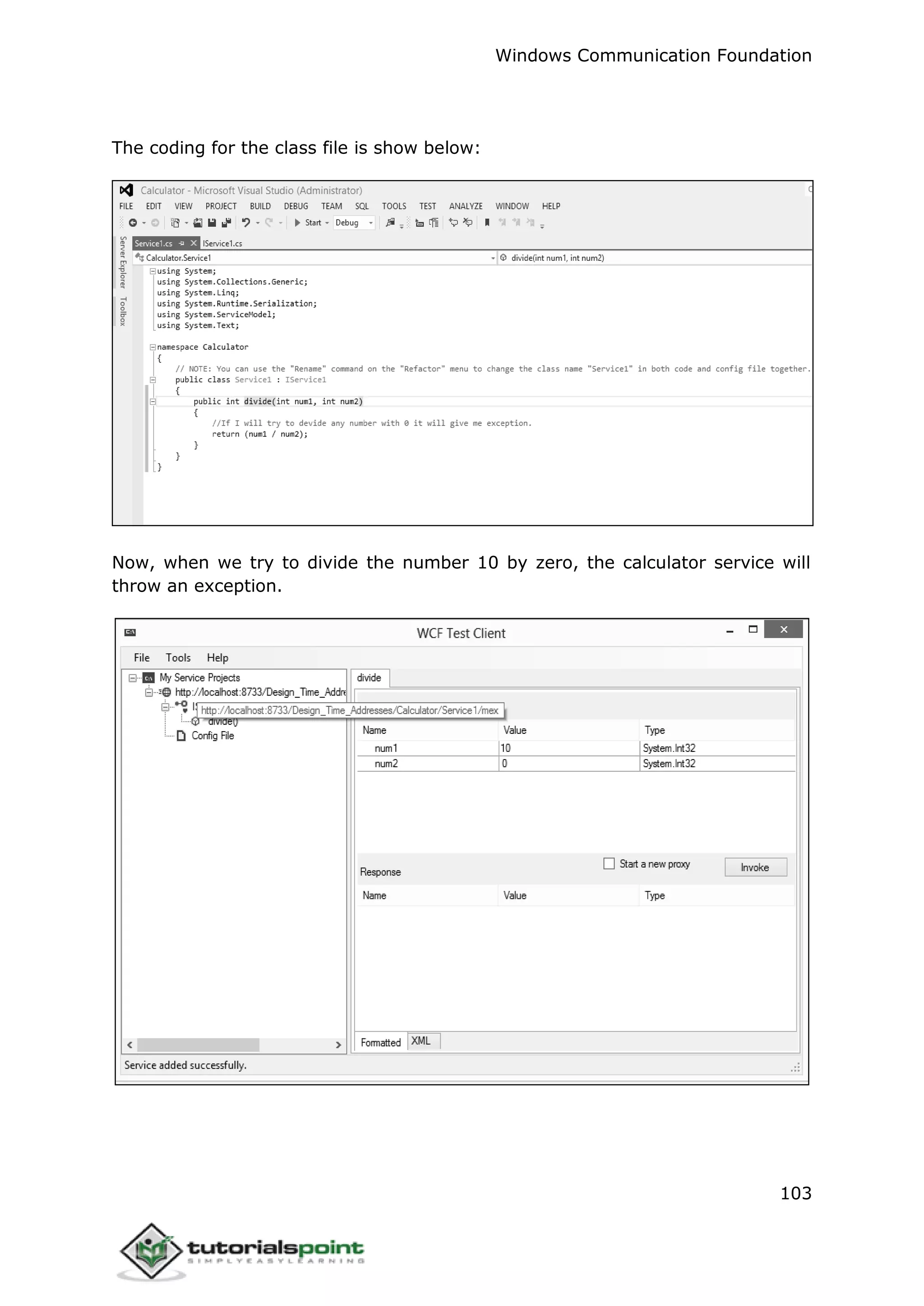924x1306 pixels.
Task: Click the next bookmark toolbar icon
Action: [516, 222]
